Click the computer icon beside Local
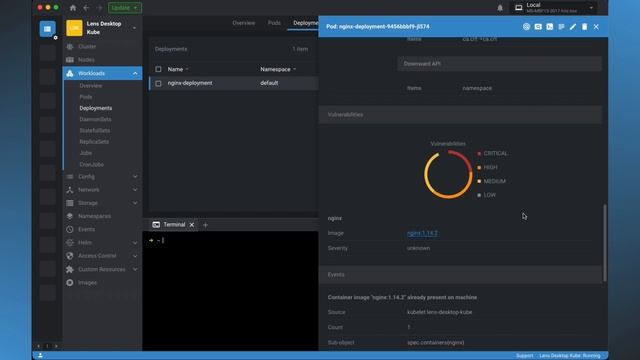This screenshot has width=640, height=360. click(x=518, y=8)
